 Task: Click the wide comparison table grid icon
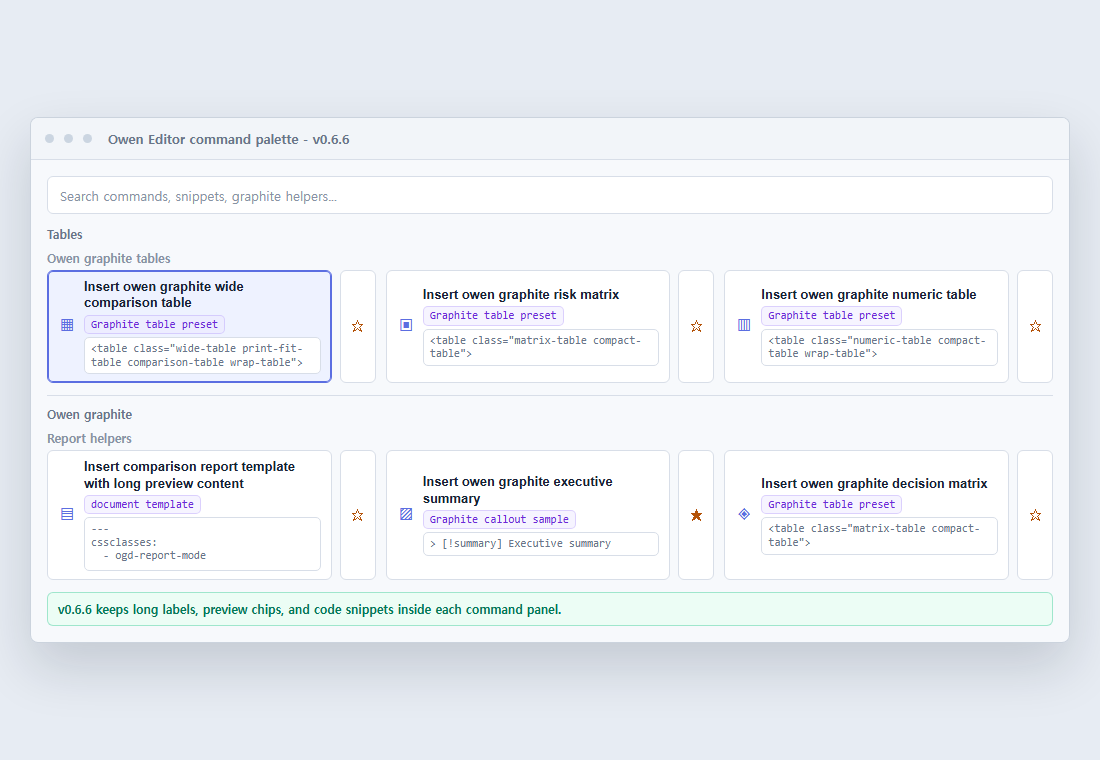(67, 325)
